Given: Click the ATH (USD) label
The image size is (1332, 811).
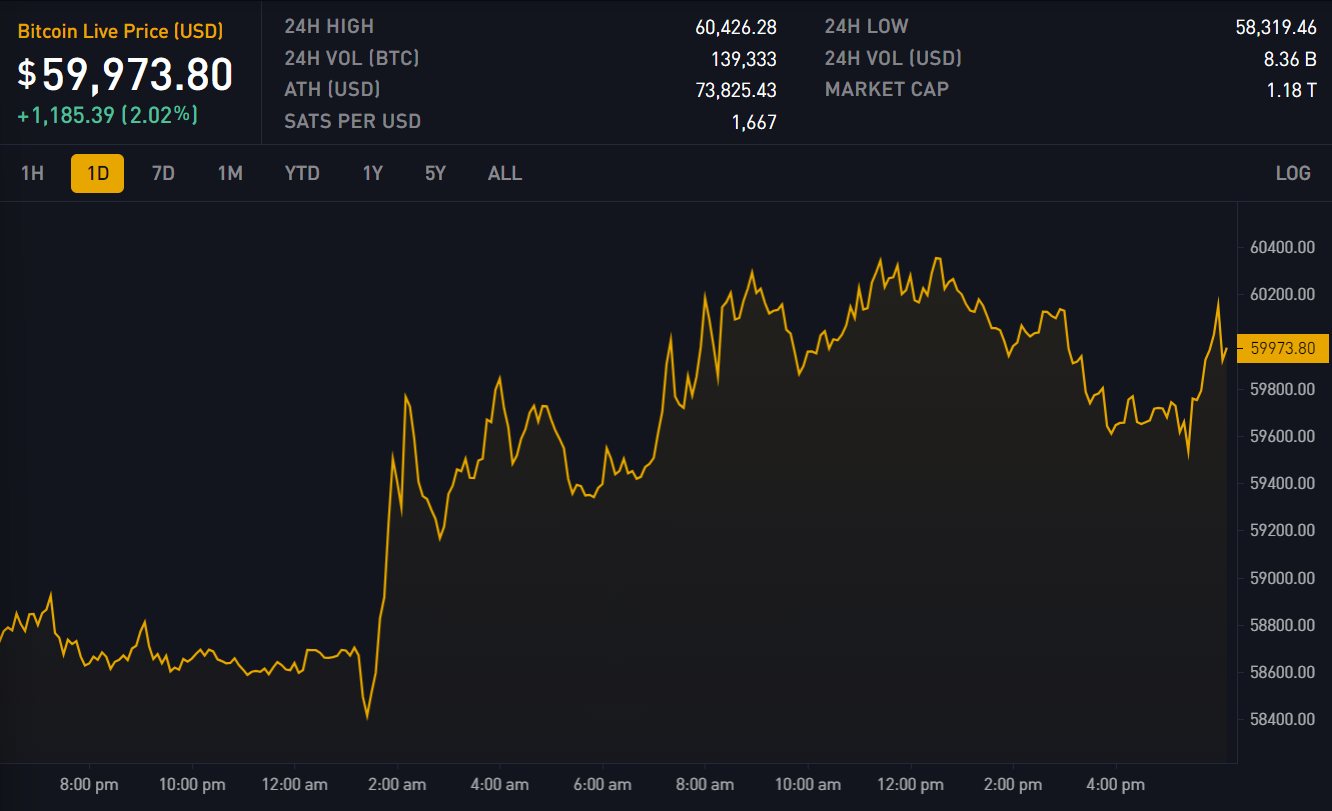Looking at the screenshot, I should (332, 90).
